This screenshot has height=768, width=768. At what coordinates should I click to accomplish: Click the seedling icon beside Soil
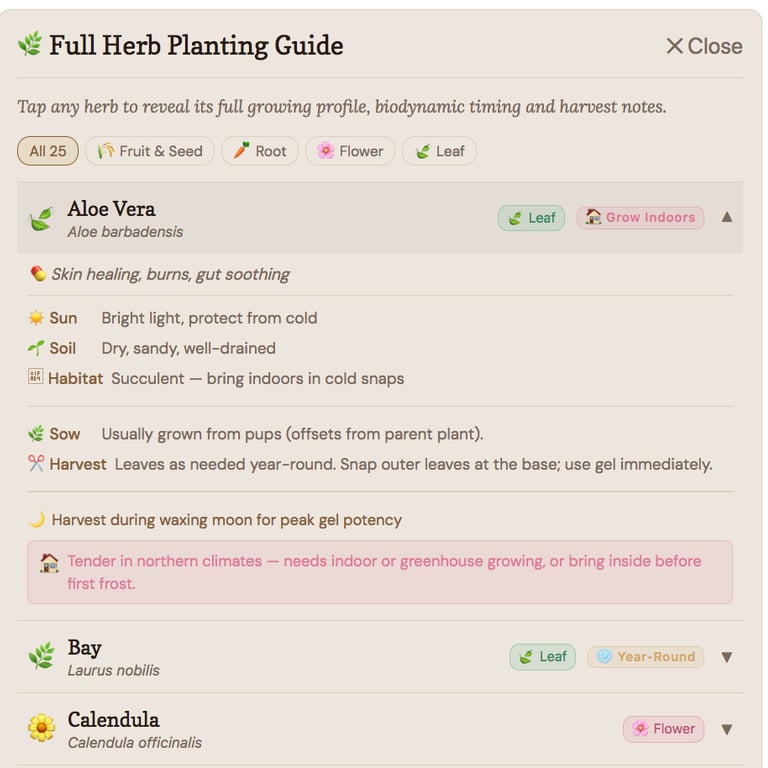[36, 348]
